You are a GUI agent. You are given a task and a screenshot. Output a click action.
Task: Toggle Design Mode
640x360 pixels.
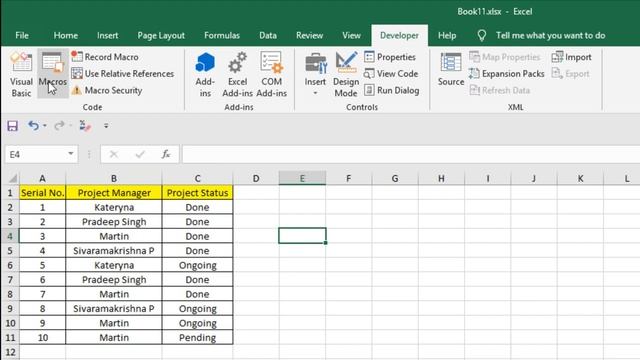(346, 75)
